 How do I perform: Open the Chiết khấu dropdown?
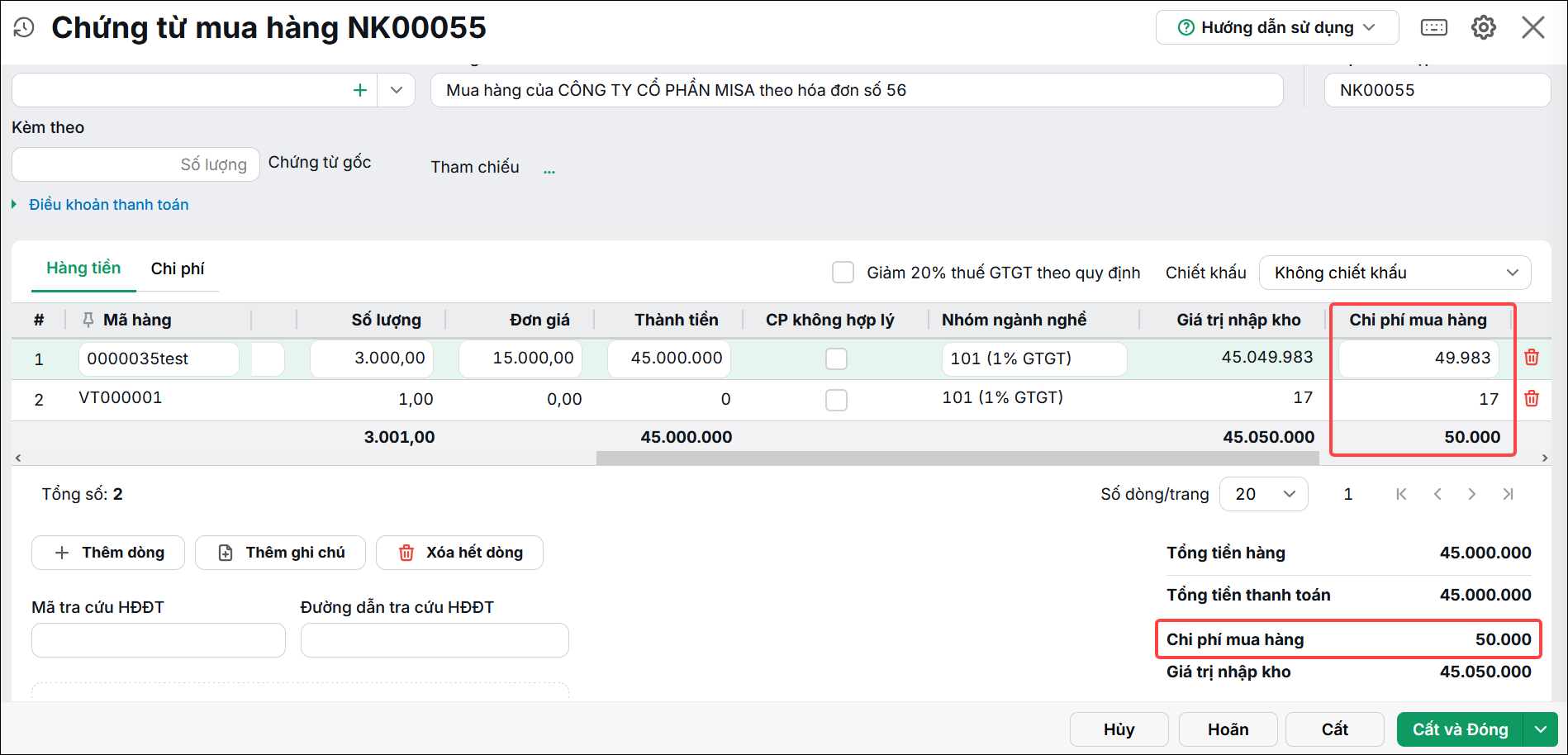[x=1395, y=273]
